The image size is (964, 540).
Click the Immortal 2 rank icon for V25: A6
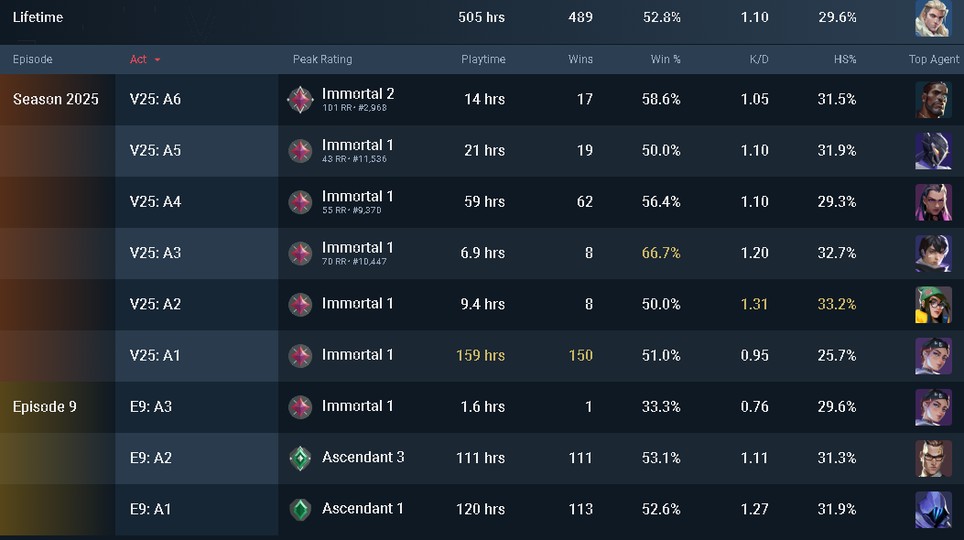300,99
